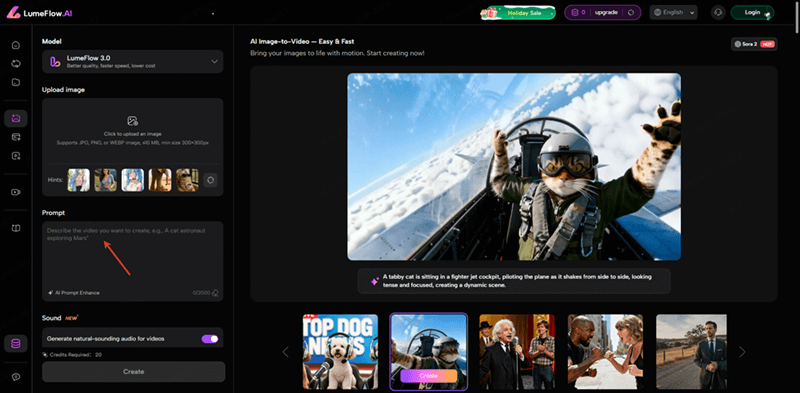Screen dimensions: 800x393
Task: Click the looping arrows sidebar icon
Action: point(16,63)
